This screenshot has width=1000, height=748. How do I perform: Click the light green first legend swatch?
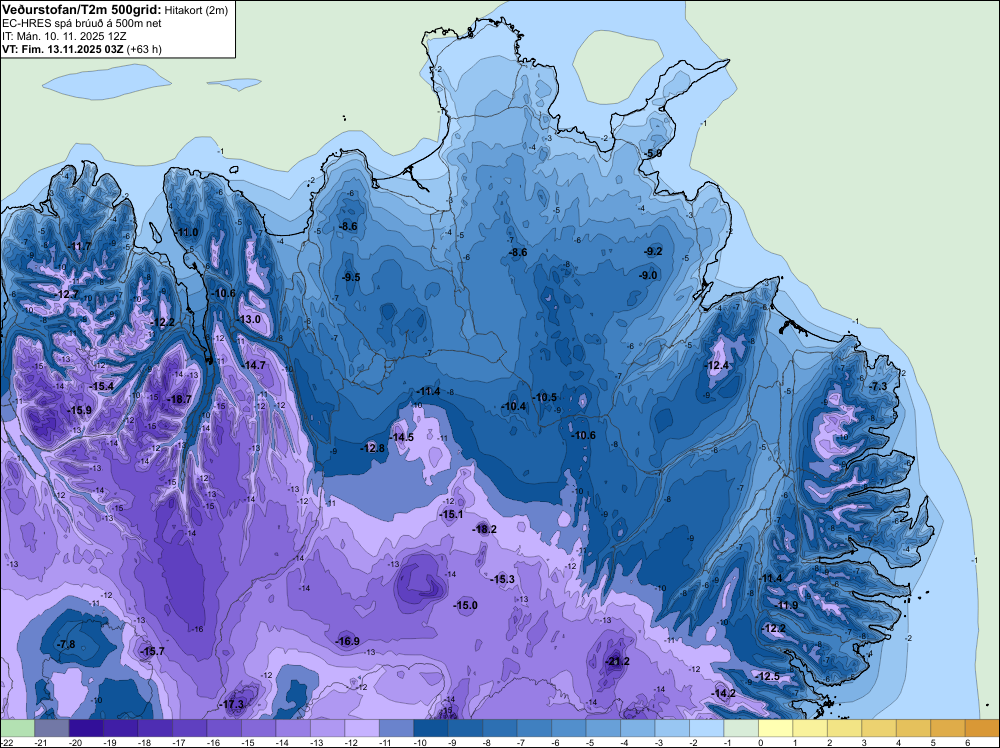[x=17, y=728]
